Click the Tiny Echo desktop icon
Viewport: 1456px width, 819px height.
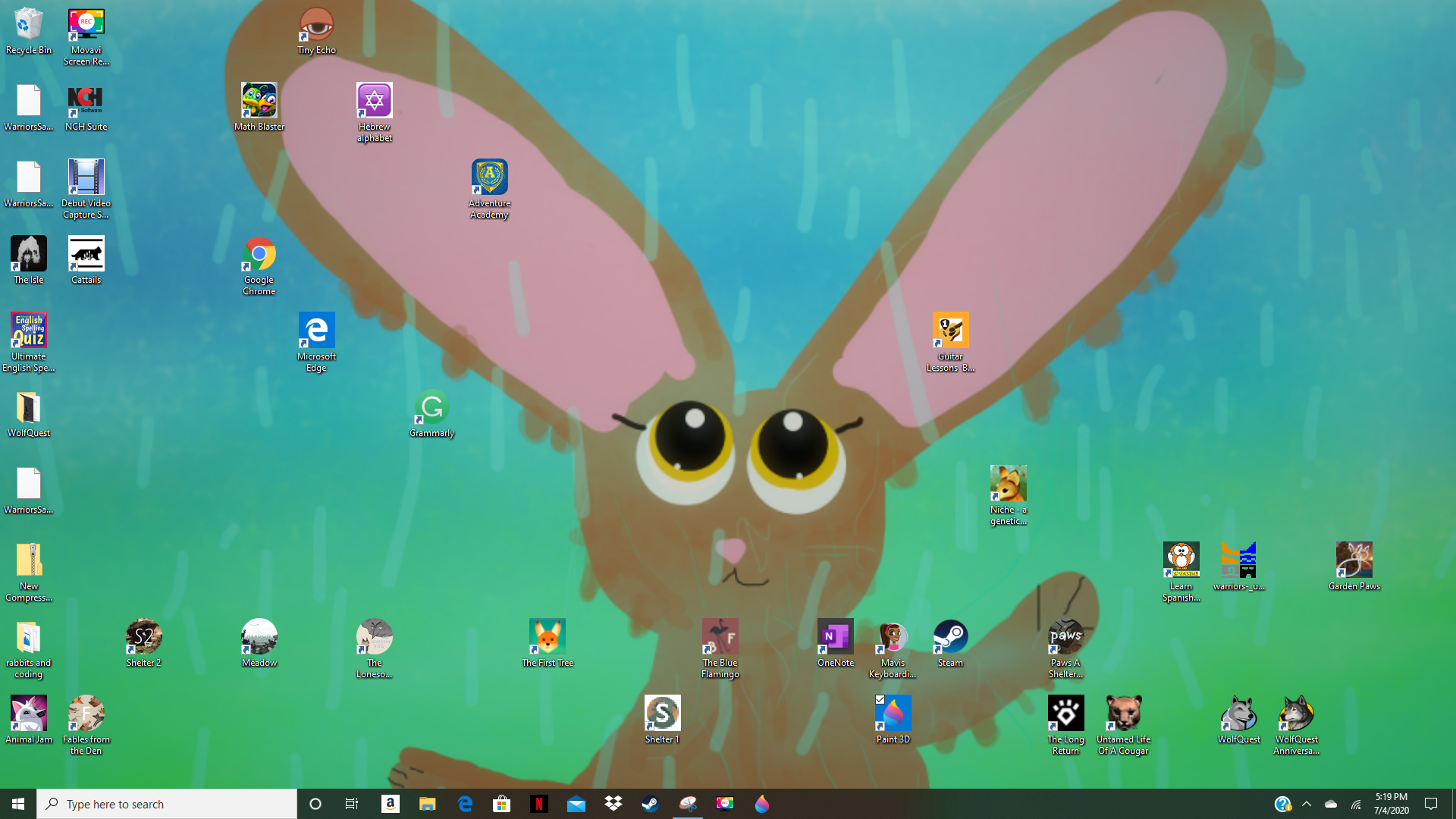point(316,25)
